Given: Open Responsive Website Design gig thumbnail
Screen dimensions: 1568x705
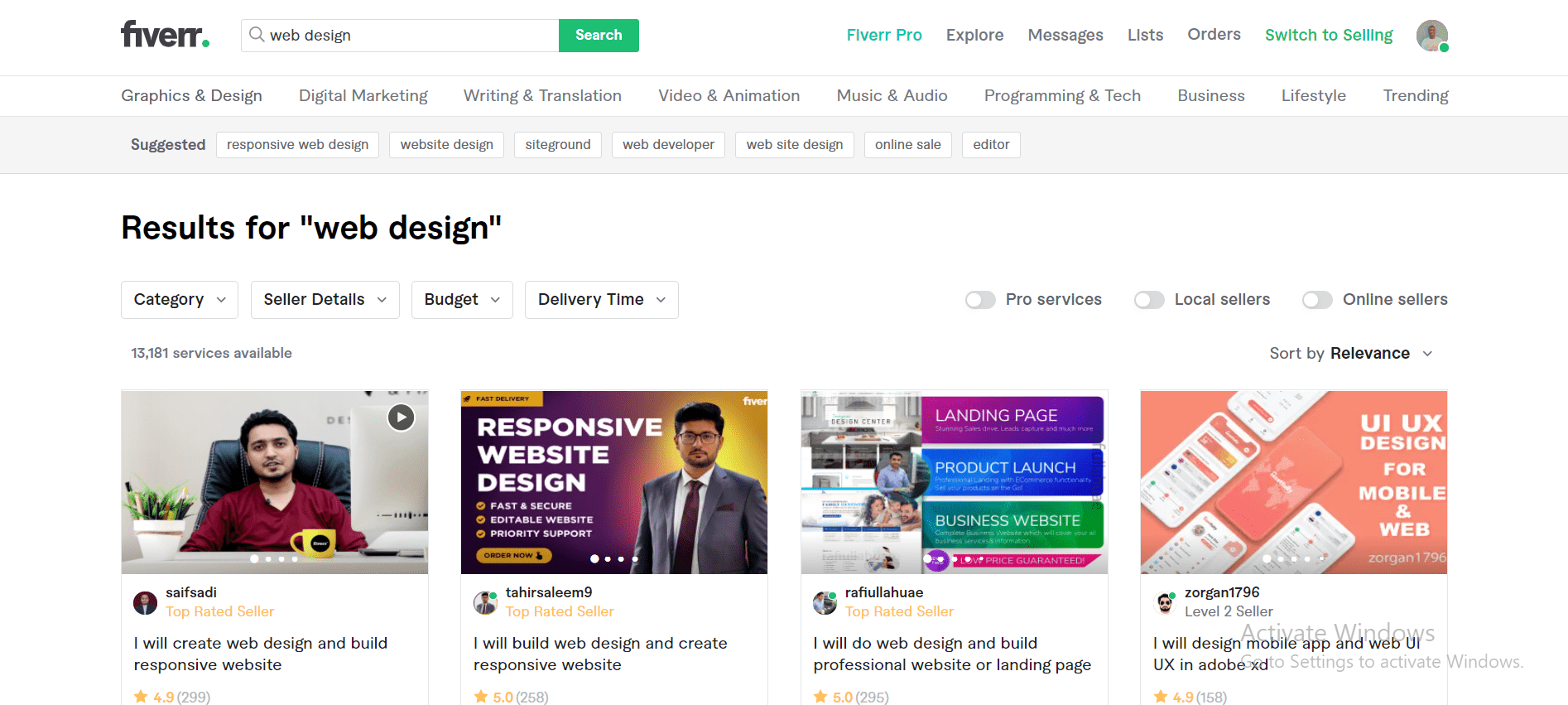Looking at the screenshot, I should coord(614,482).
